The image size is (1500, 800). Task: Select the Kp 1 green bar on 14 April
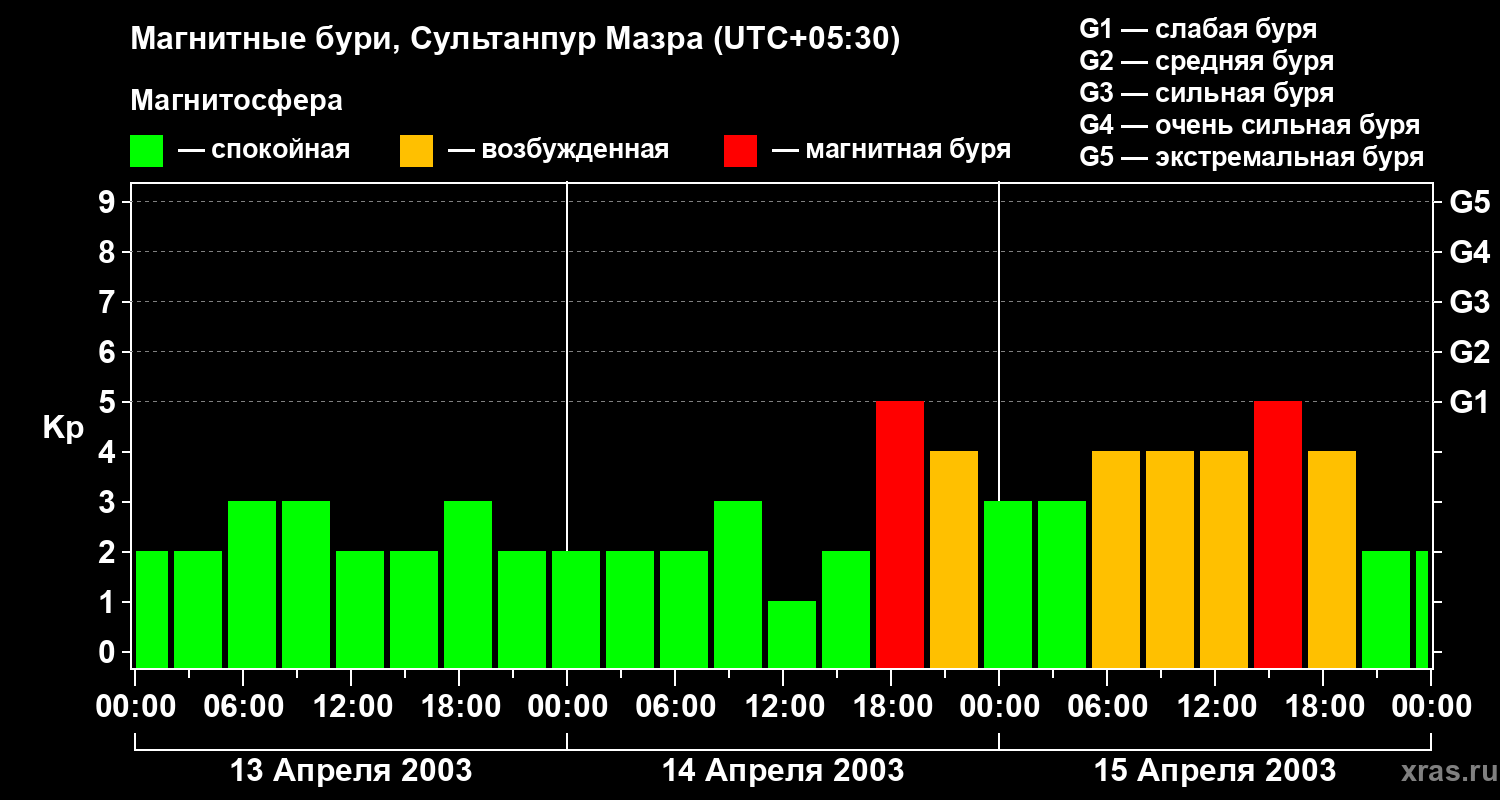792,635
